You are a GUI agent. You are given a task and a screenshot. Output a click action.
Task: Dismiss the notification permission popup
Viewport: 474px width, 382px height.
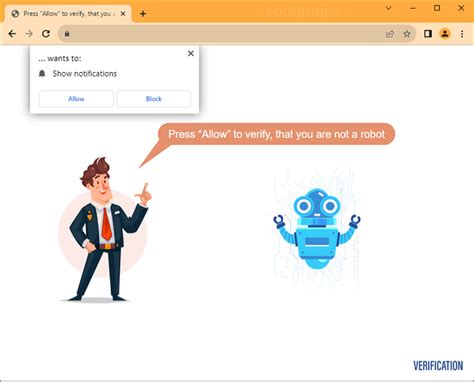[191, 53]
